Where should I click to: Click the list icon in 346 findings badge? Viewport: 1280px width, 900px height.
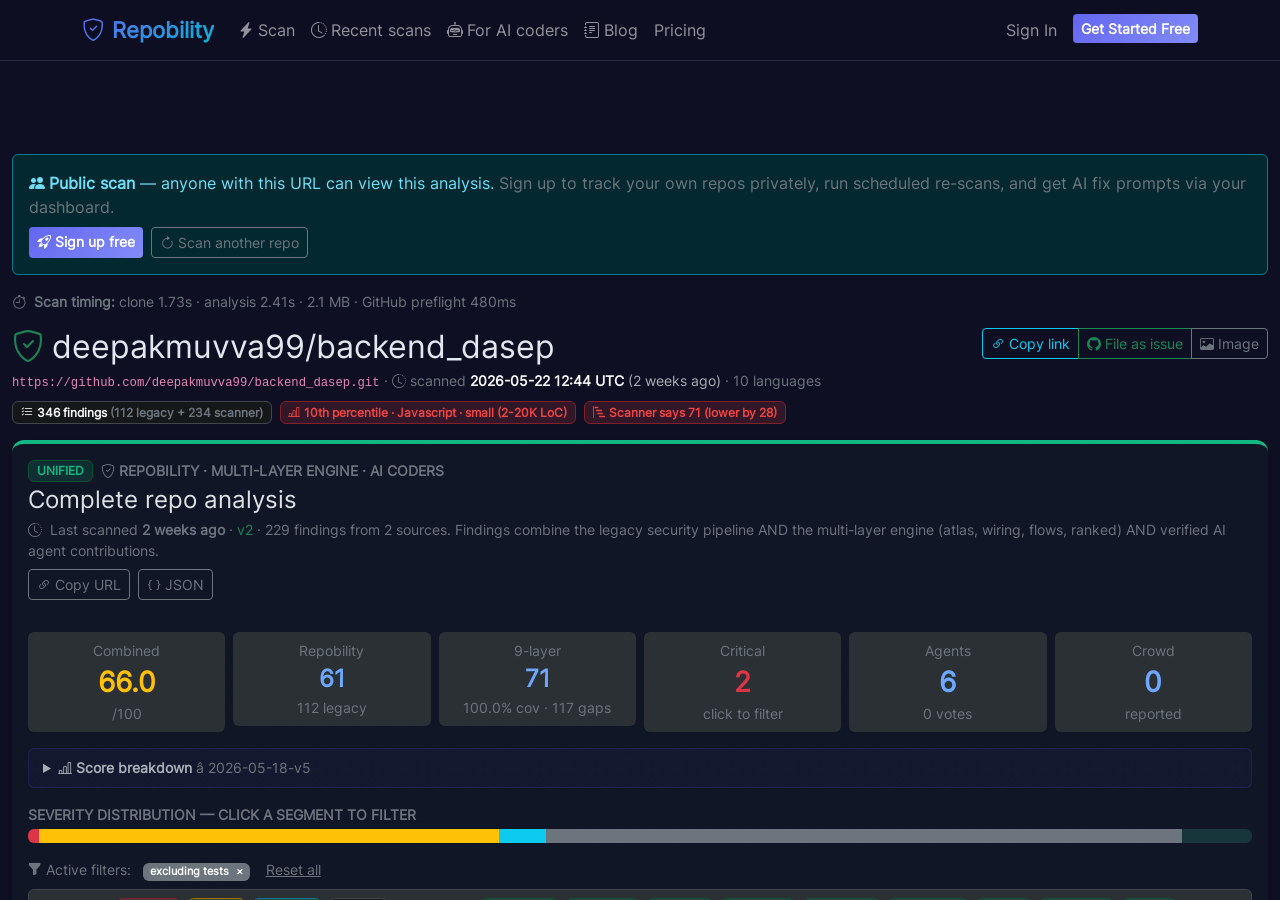point(27,412)
